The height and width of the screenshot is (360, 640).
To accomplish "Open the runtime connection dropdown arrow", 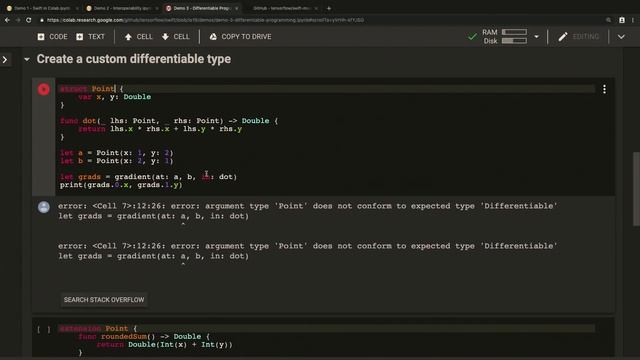I will 536,37.
